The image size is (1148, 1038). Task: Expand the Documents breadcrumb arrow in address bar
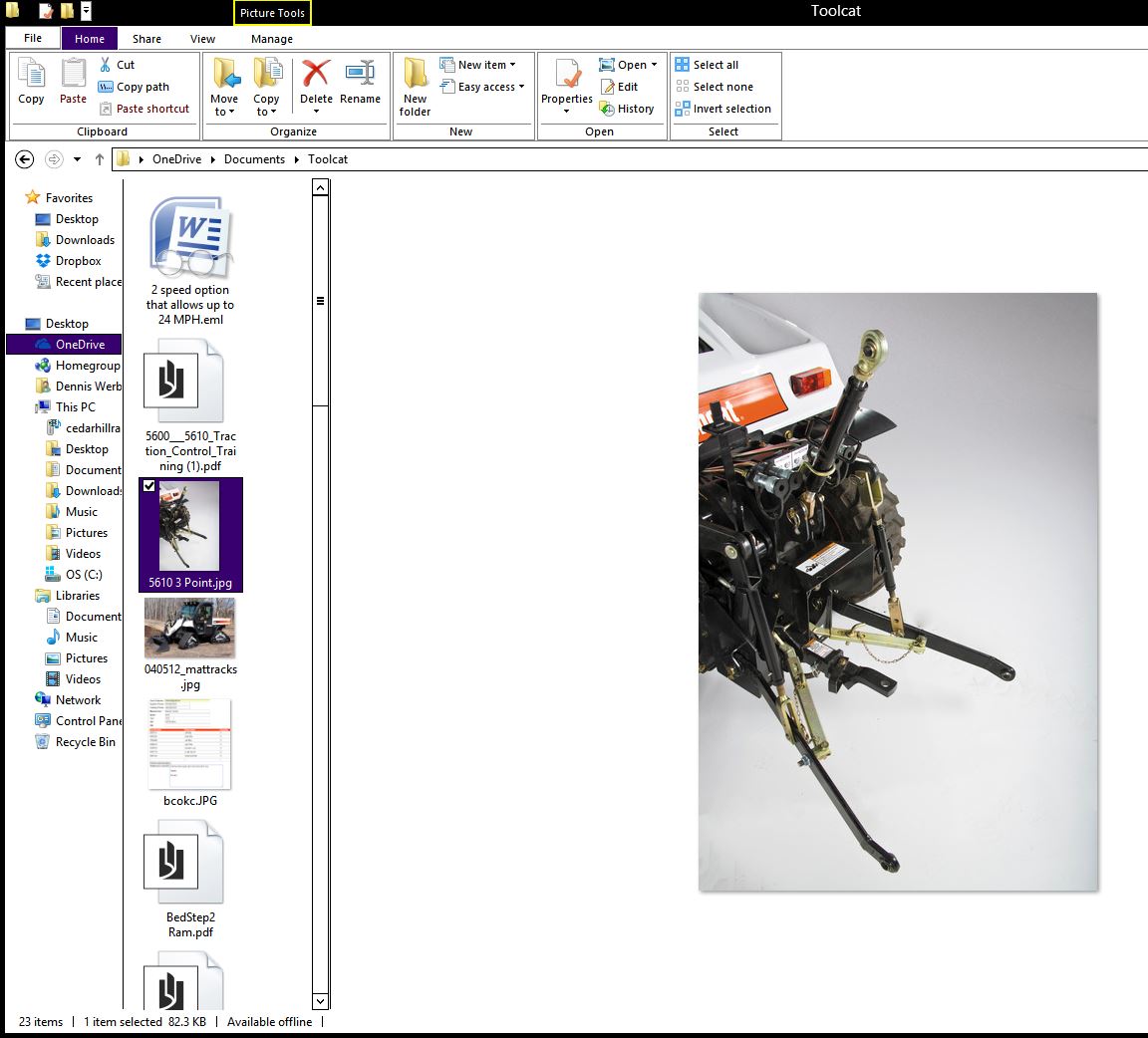pyautogui.click(x=297, y=159)
